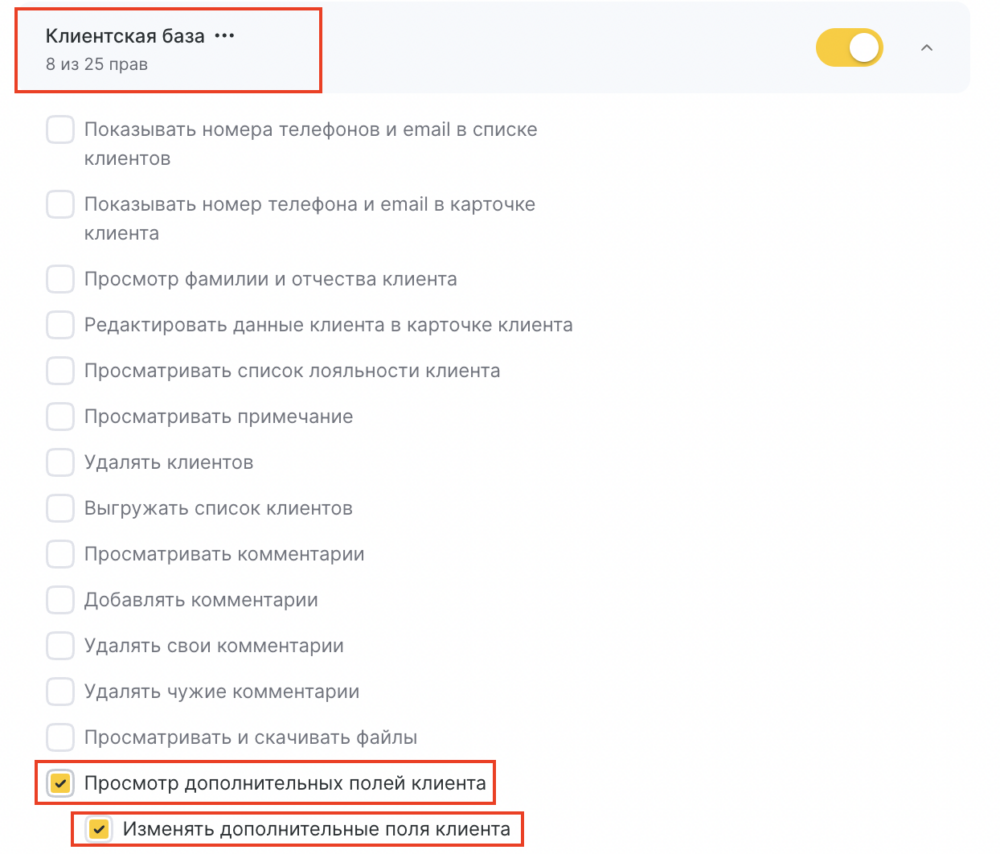Check Выгружать список клиентов

coord(60,508)
